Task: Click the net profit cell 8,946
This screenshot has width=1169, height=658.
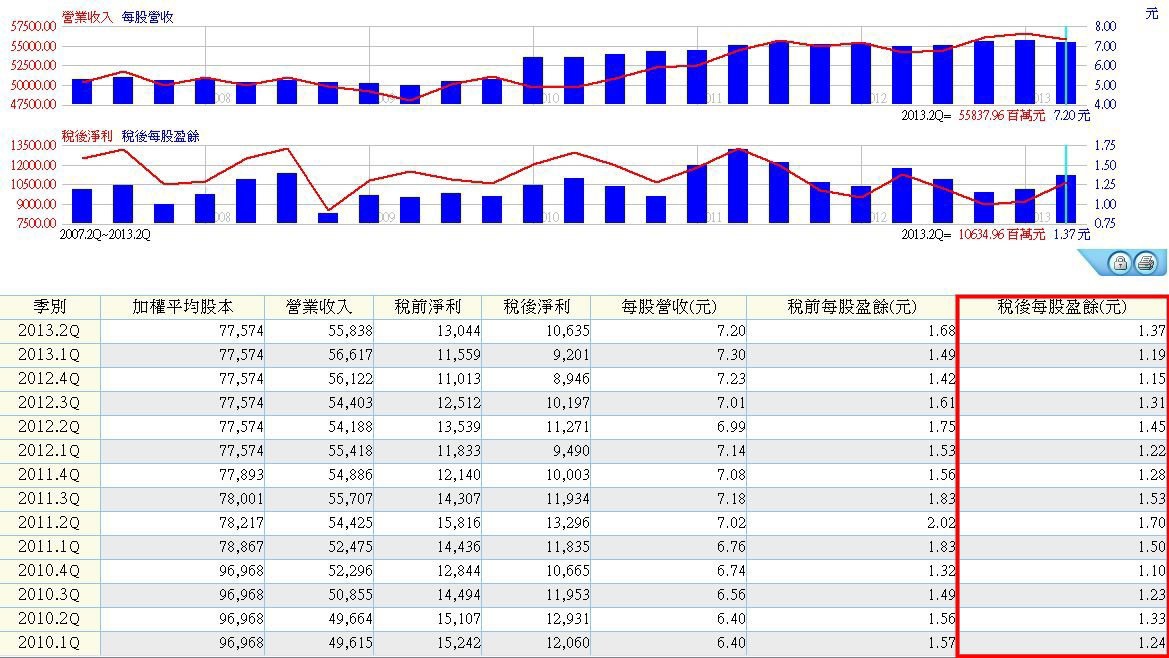Action: tap(537, 379)
